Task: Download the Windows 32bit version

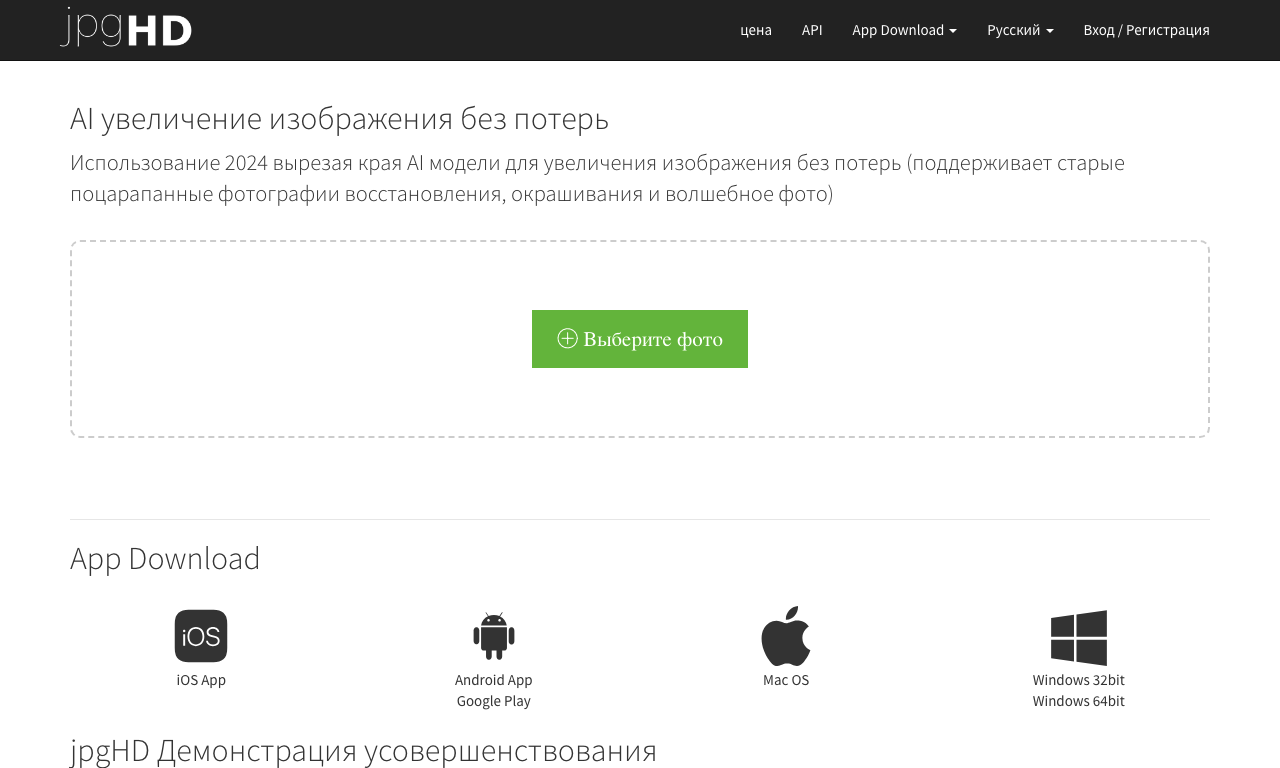Action: tap(1079, 680)
